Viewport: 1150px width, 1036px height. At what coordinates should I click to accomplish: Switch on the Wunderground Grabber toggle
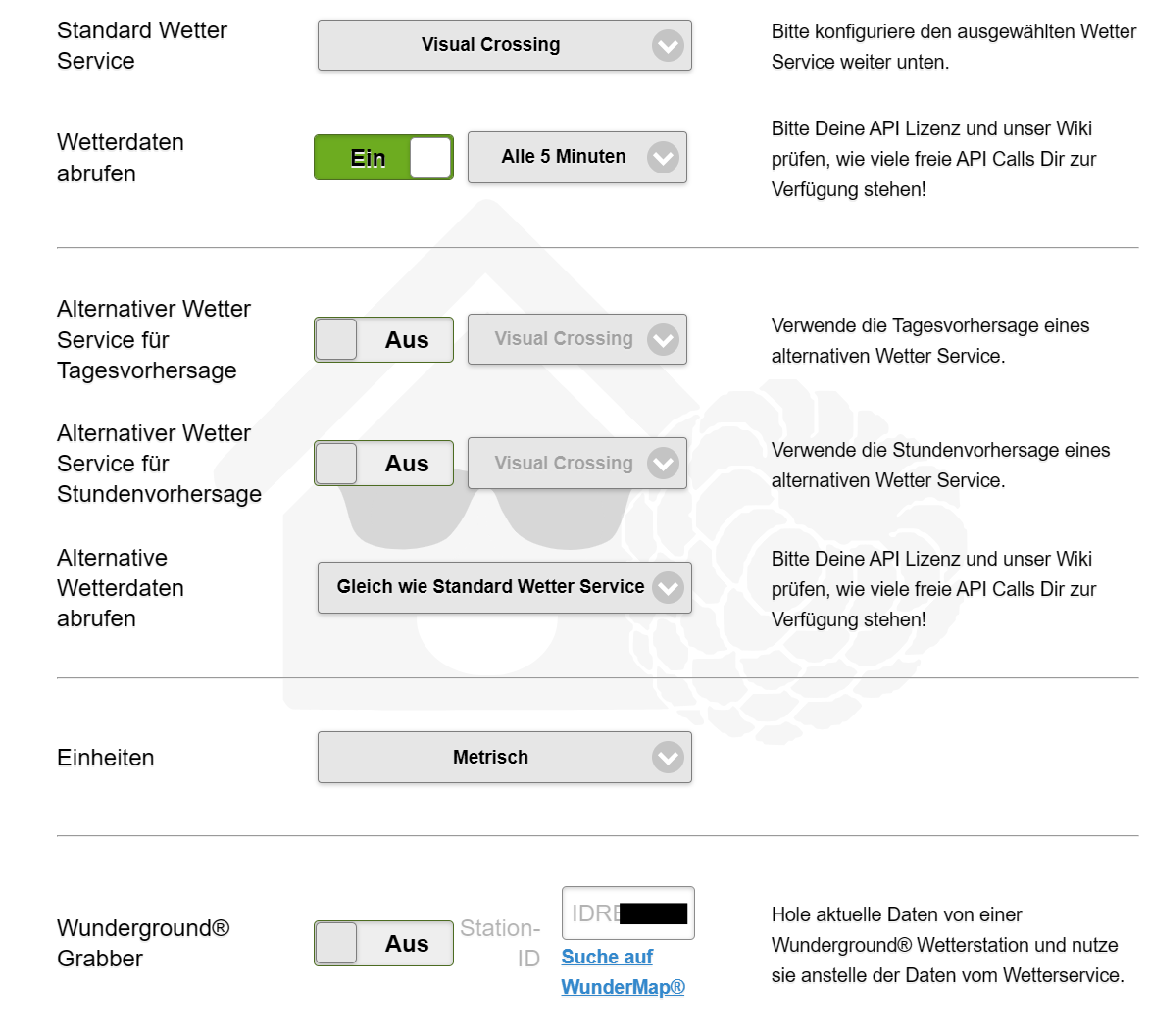pyautogui.click(x=383, y=943)
